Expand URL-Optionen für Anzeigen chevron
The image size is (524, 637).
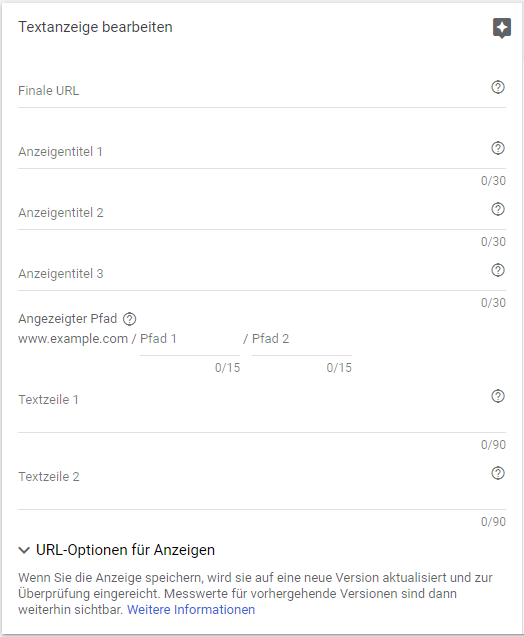click(24, 550)
